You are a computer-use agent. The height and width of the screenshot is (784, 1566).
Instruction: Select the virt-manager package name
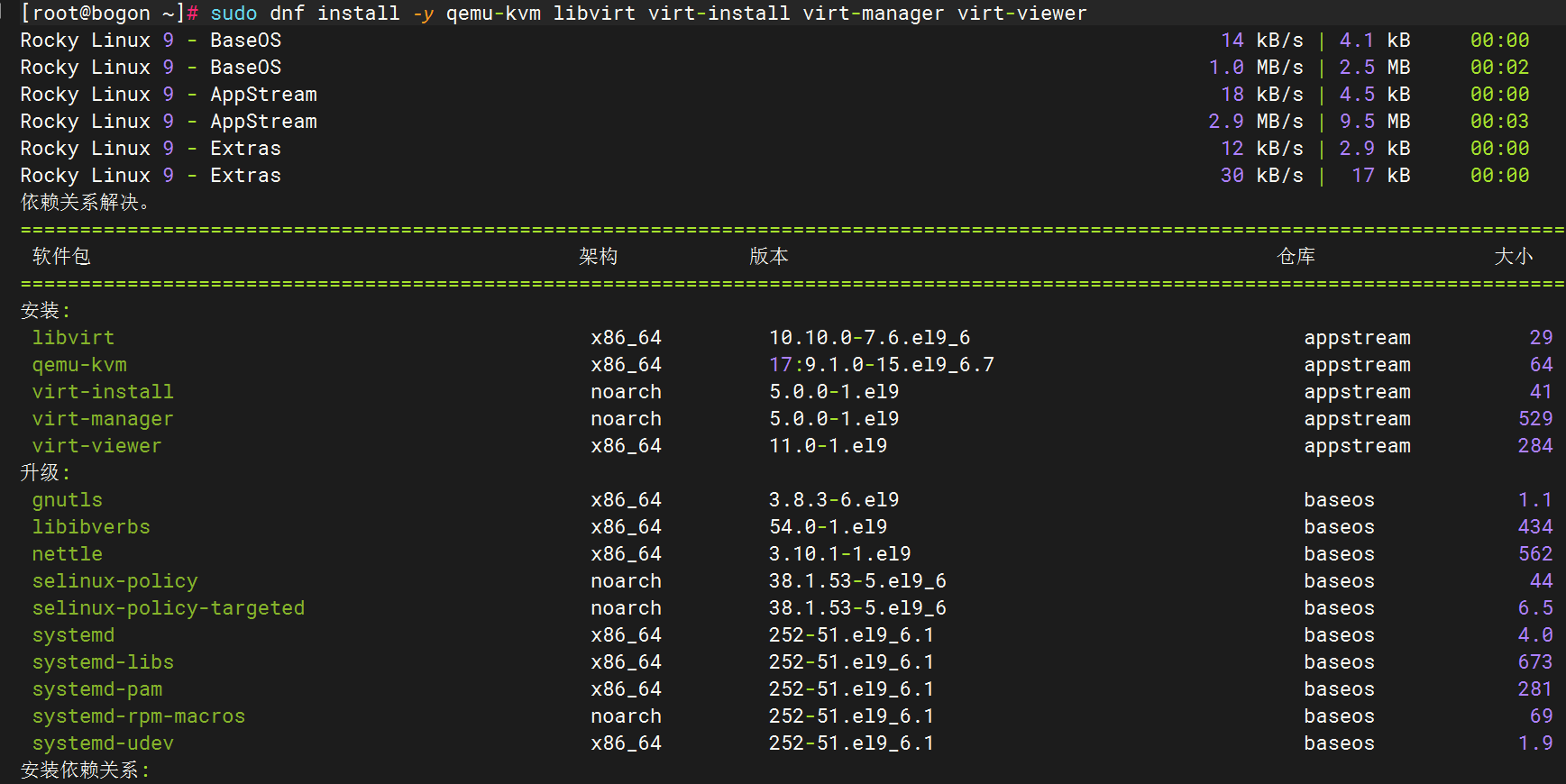(103, 419)
